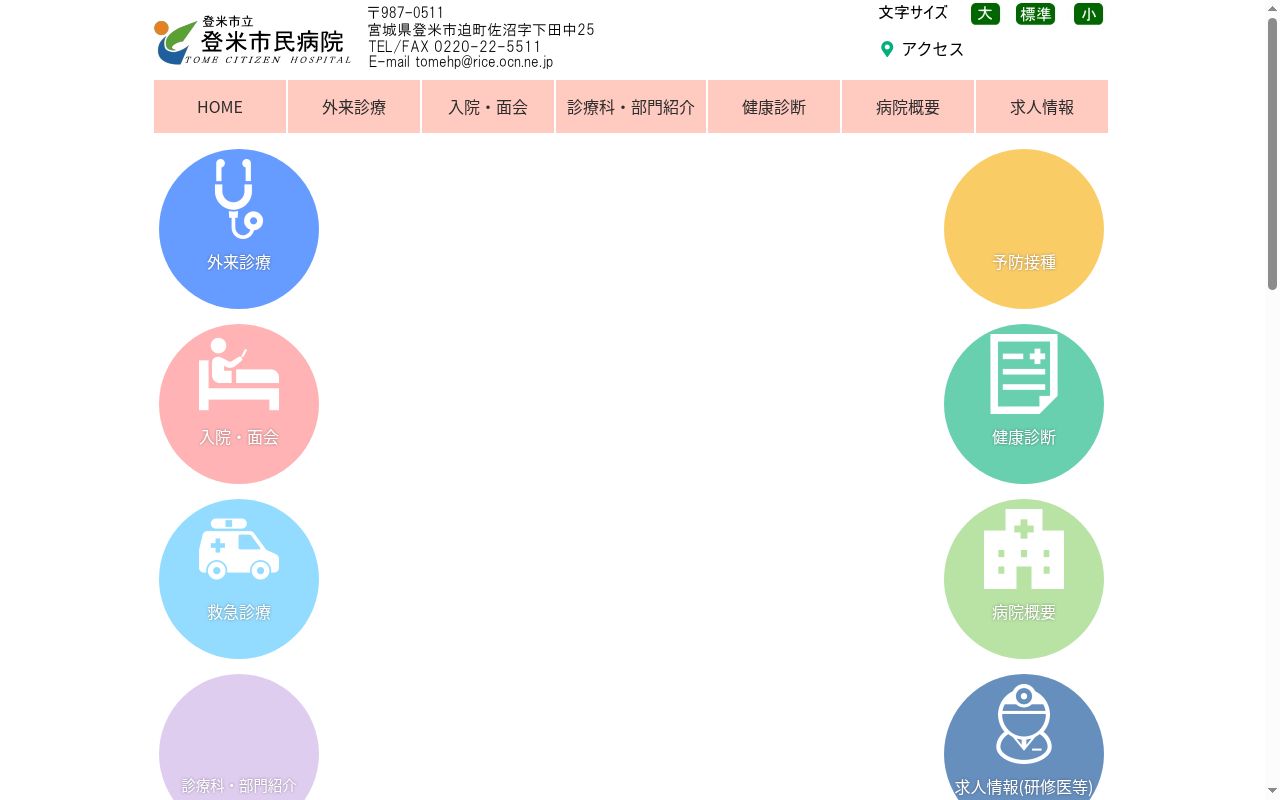Click the page vertical scrollbar thumb
This screenshot has width=1280, height=800.
(1272, 154)
